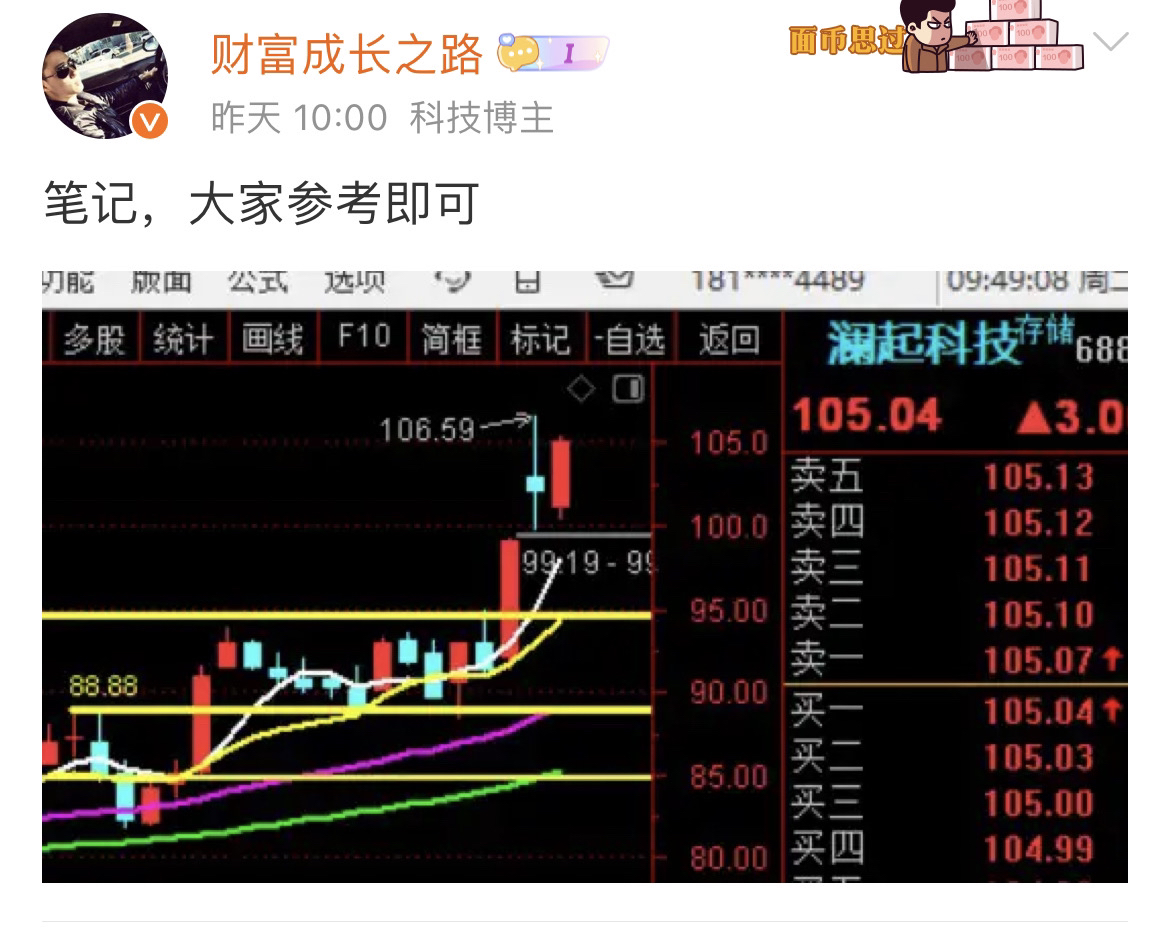Screen dimensions: 1170x934
Task: Select the 多股 tab in chart
Action: pos(94,339)
